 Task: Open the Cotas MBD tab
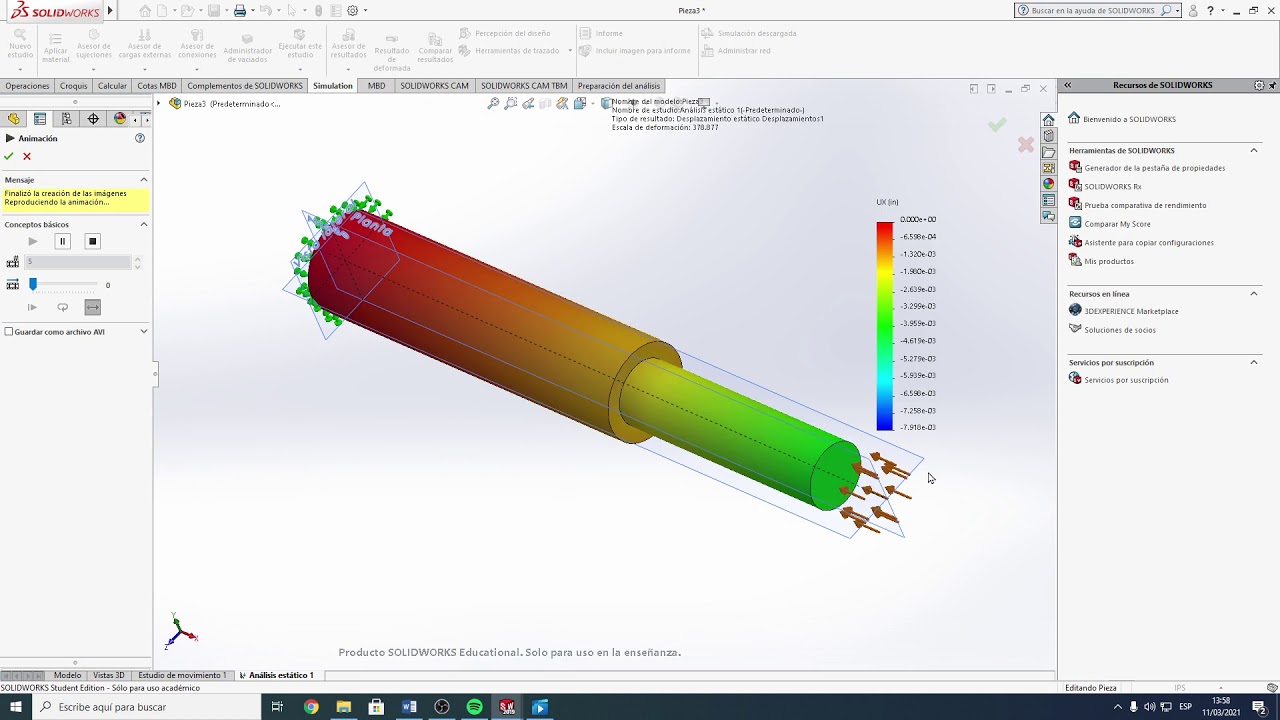click(x=157, y=86)
